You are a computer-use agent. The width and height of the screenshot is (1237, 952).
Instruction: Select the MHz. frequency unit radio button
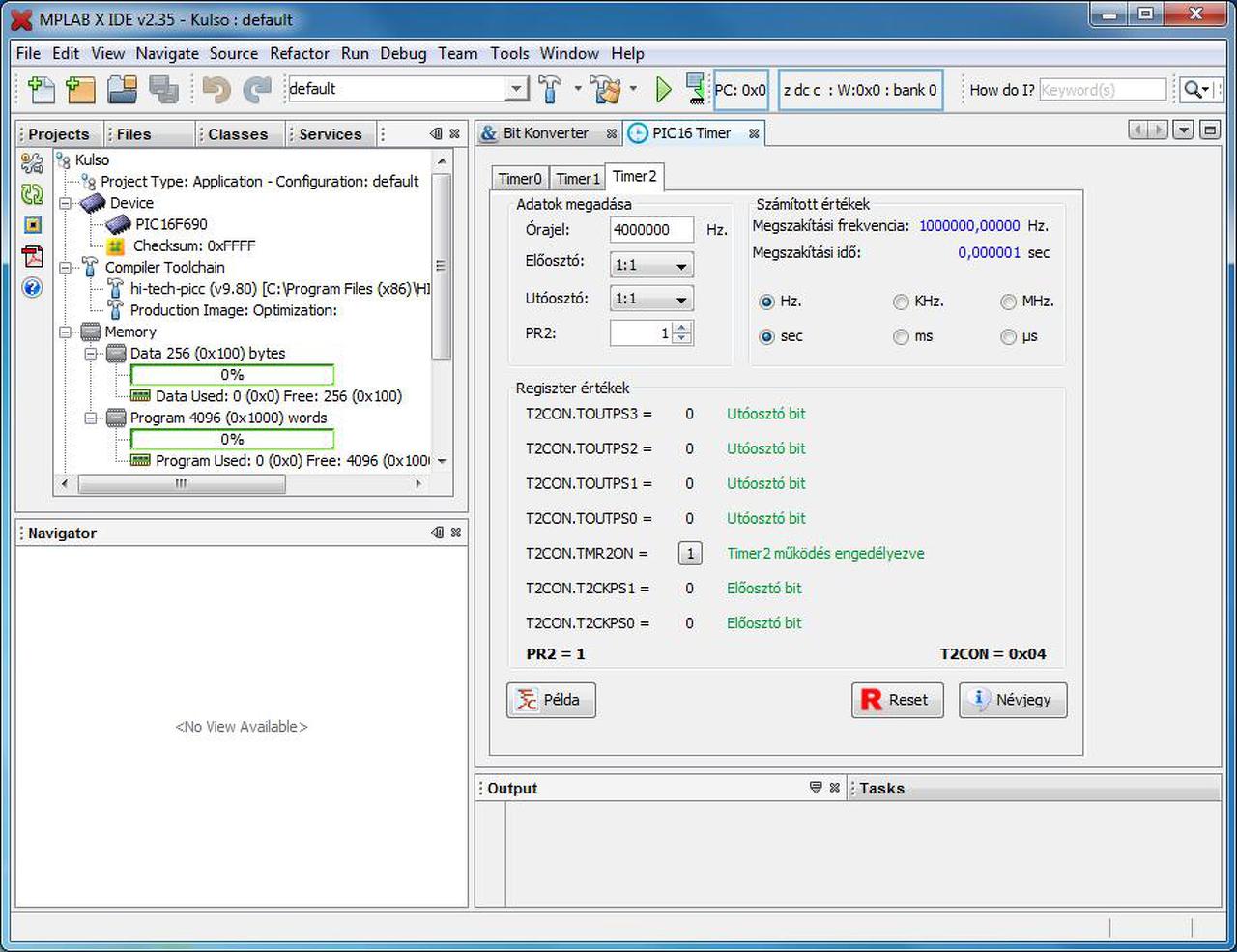[x=1008, y=302]
